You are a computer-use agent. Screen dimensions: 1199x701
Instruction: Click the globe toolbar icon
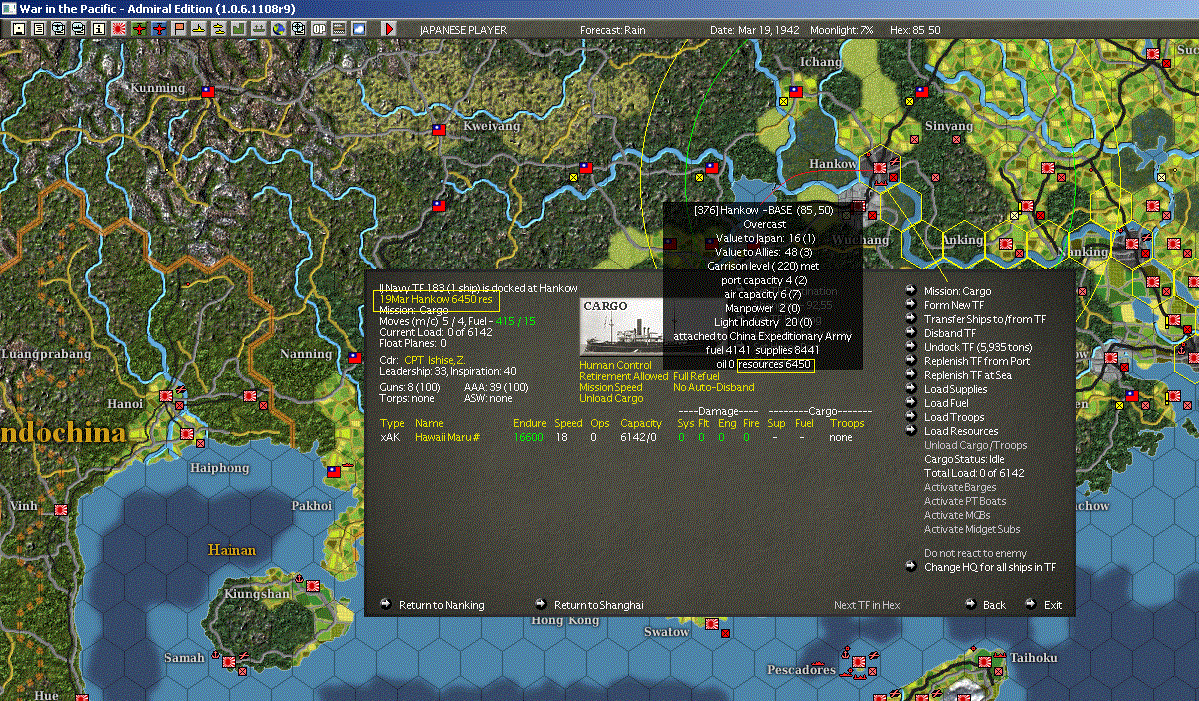(x=278, y=29)
